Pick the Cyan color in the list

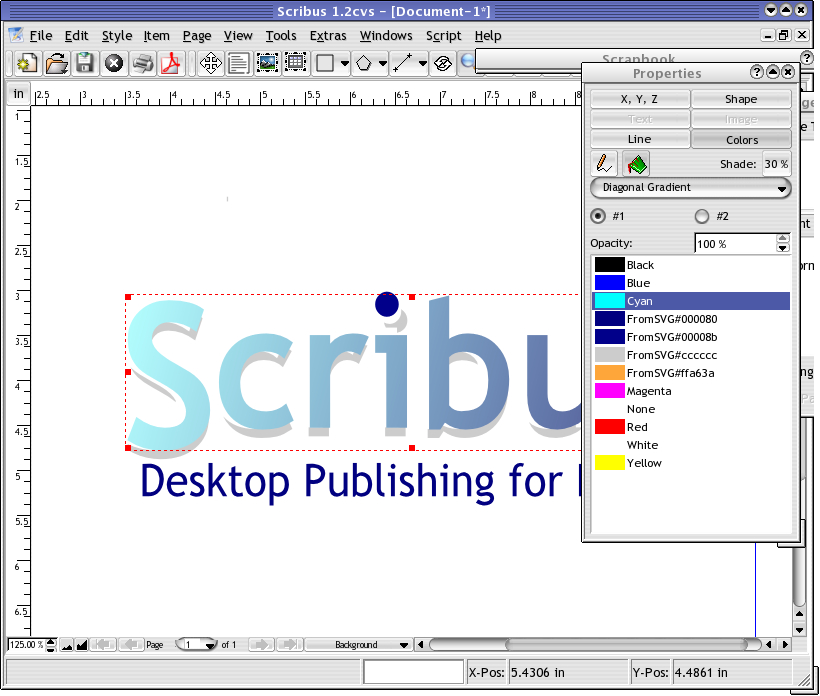[x=691, y=301]
